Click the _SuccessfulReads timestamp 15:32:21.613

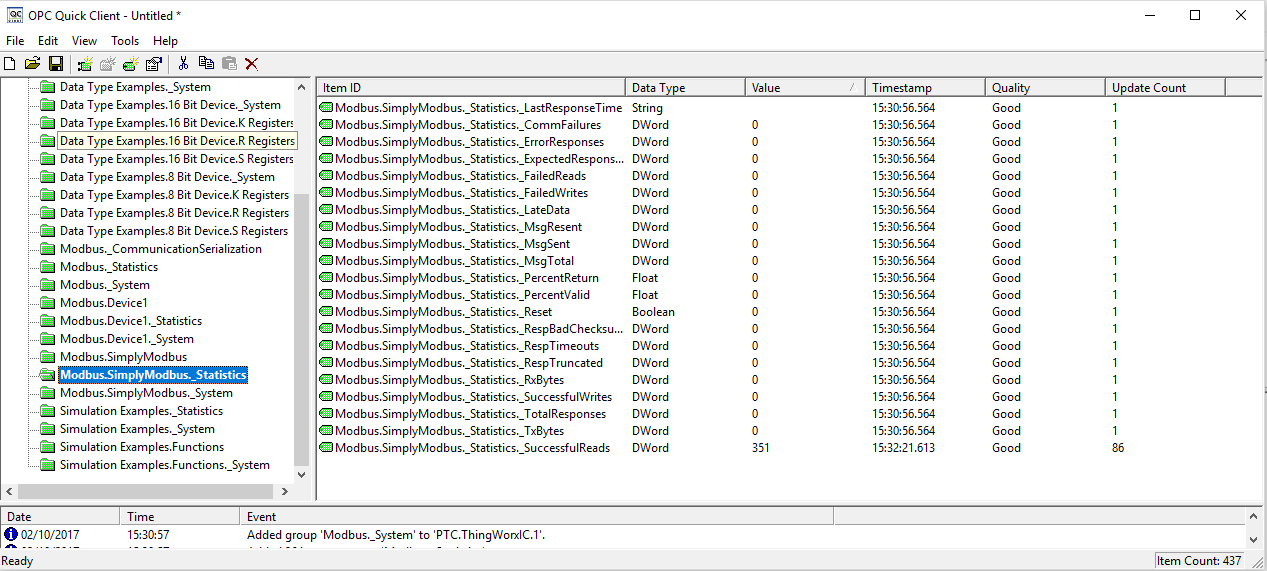point(904,448)
